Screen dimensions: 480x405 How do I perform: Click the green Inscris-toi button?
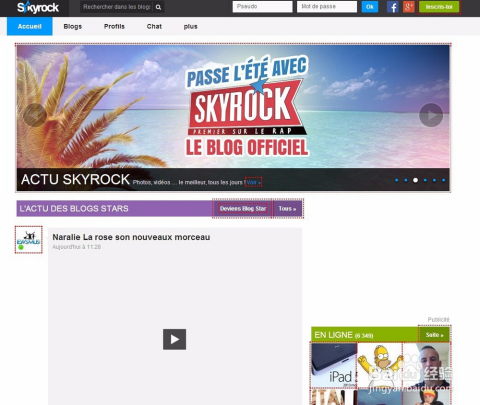pos(439,7)
